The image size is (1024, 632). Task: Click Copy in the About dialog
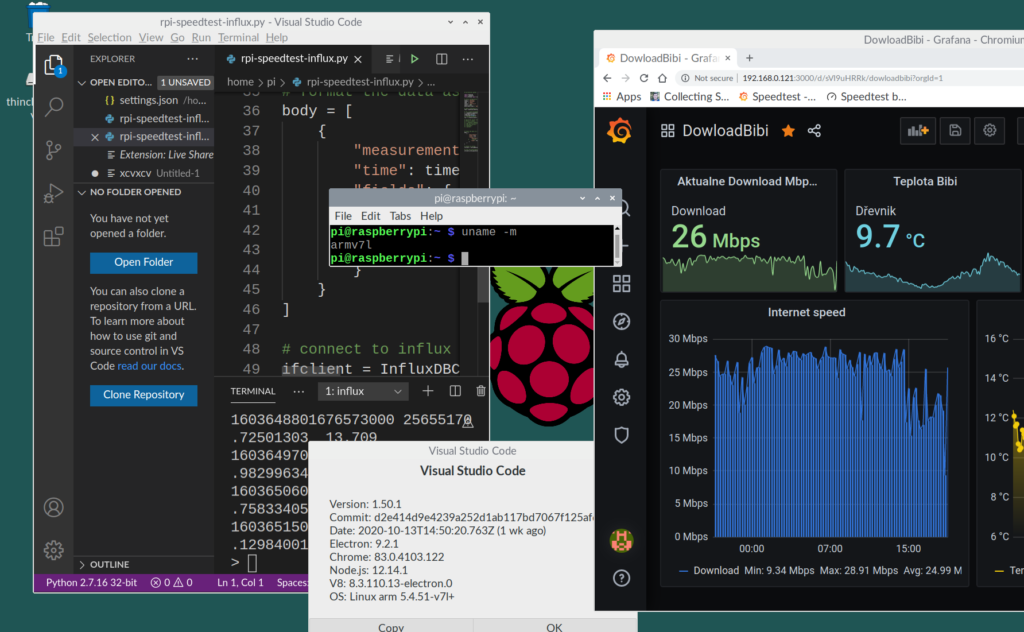click(x=391, y=625)
